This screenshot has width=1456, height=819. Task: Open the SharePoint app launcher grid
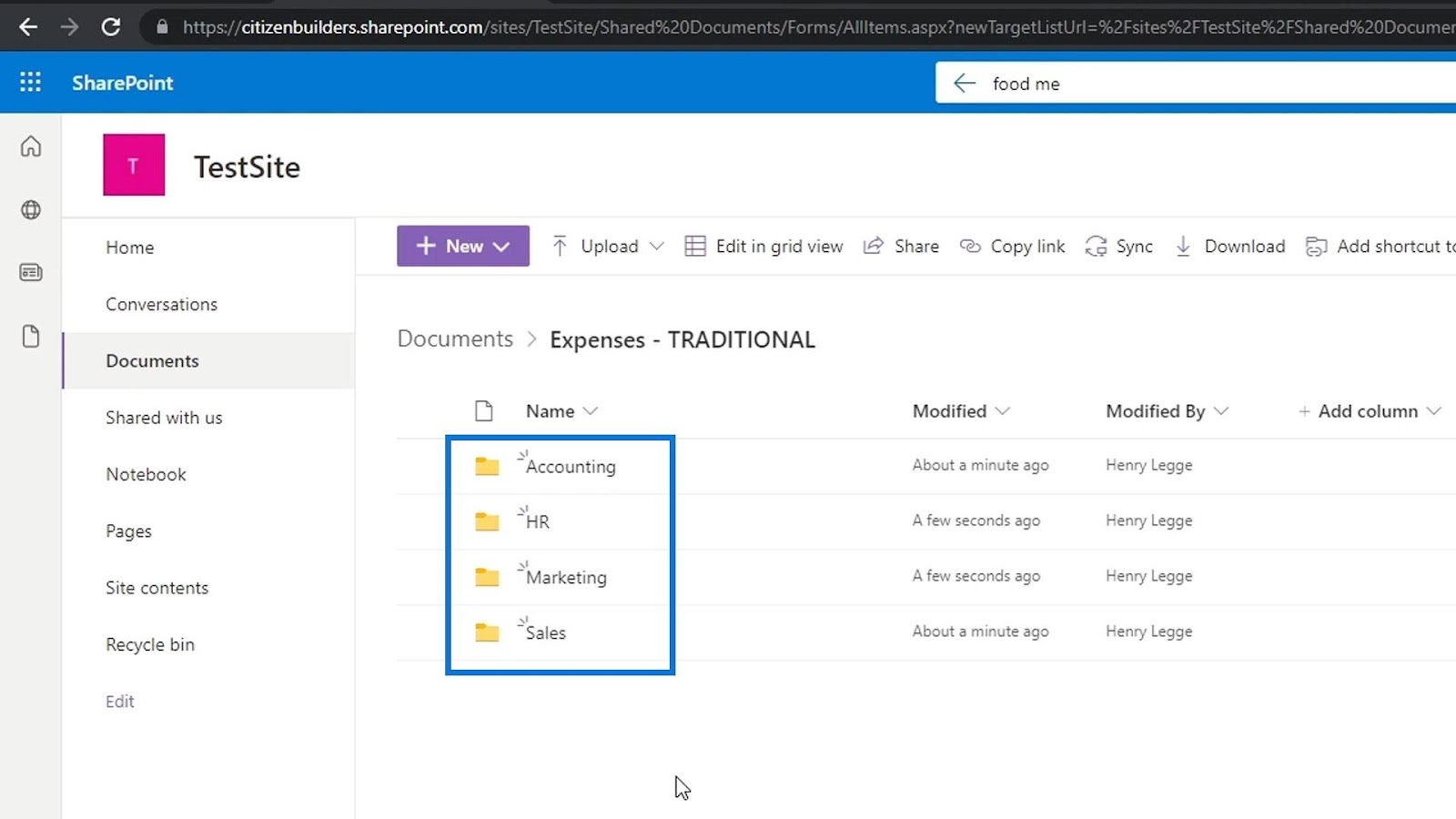coord(30,83)
